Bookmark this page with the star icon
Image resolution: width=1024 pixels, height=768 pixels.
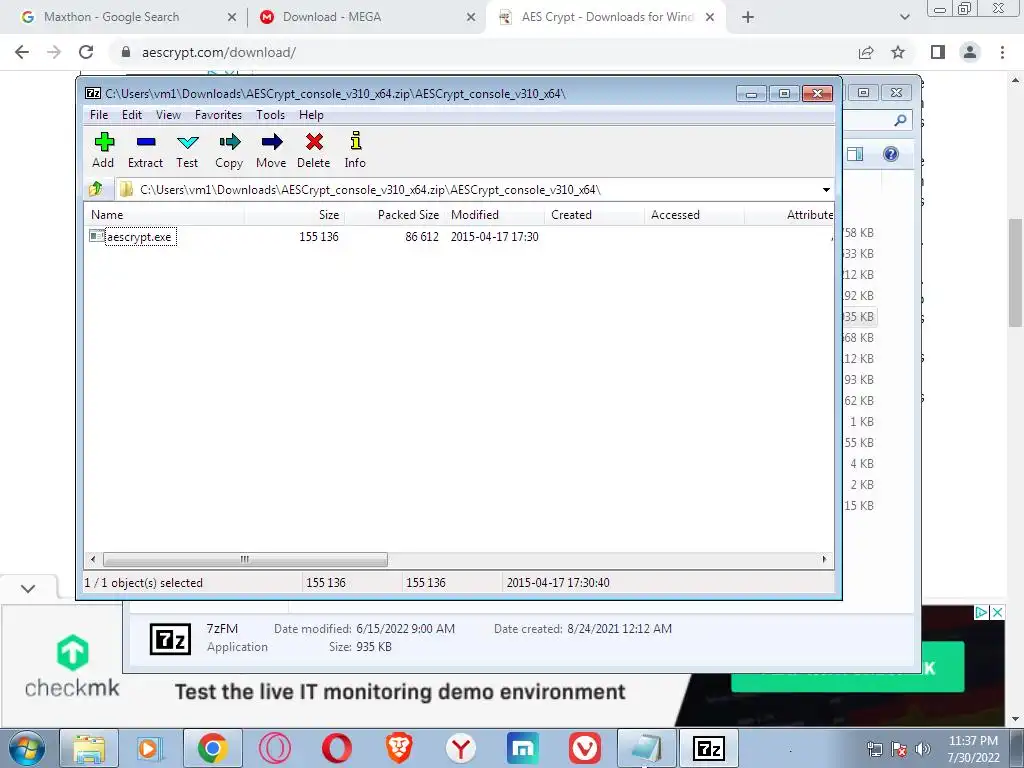(899, 52)
